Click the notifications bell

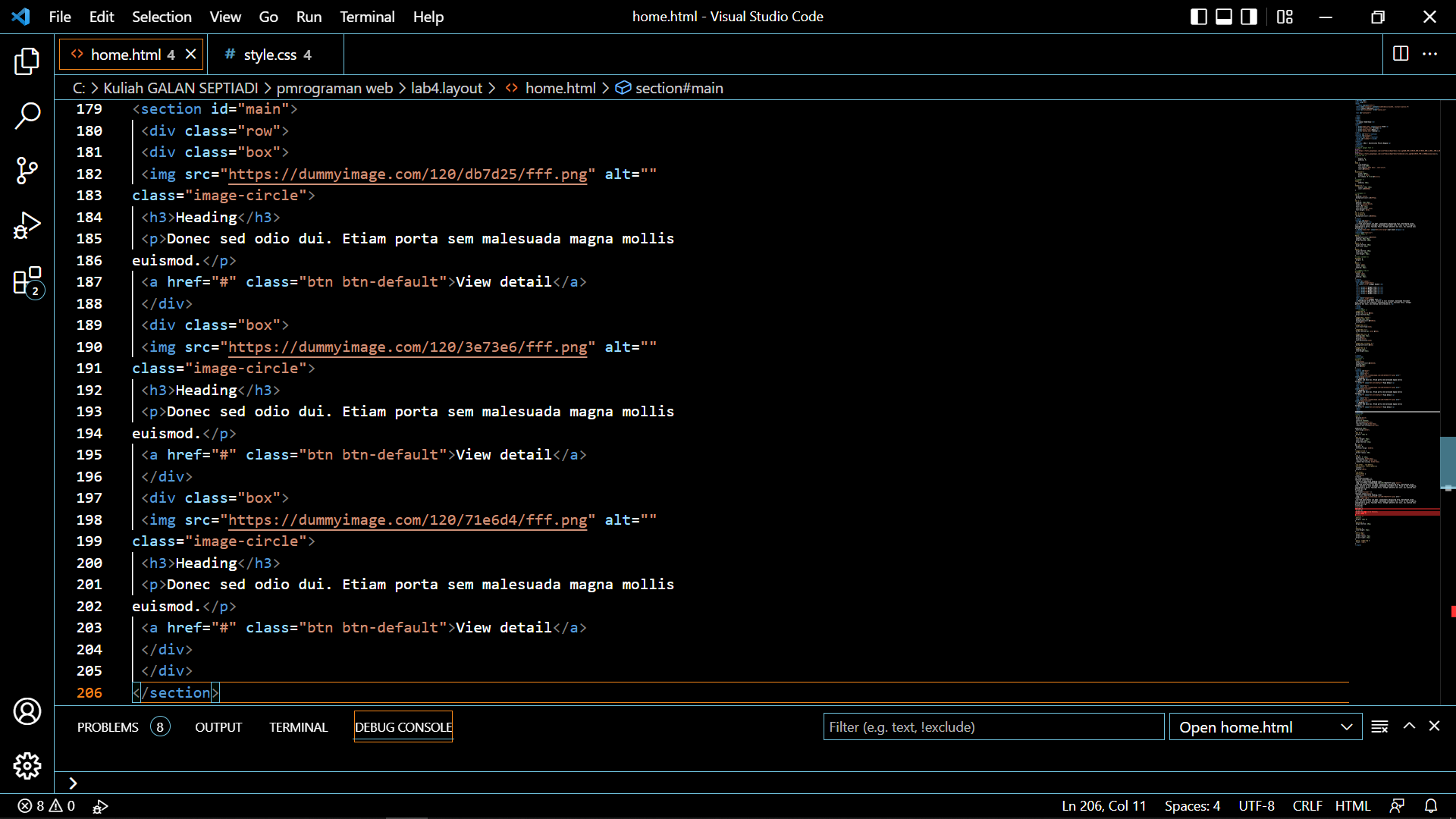pyautogui.click(x=1432, y=806)
